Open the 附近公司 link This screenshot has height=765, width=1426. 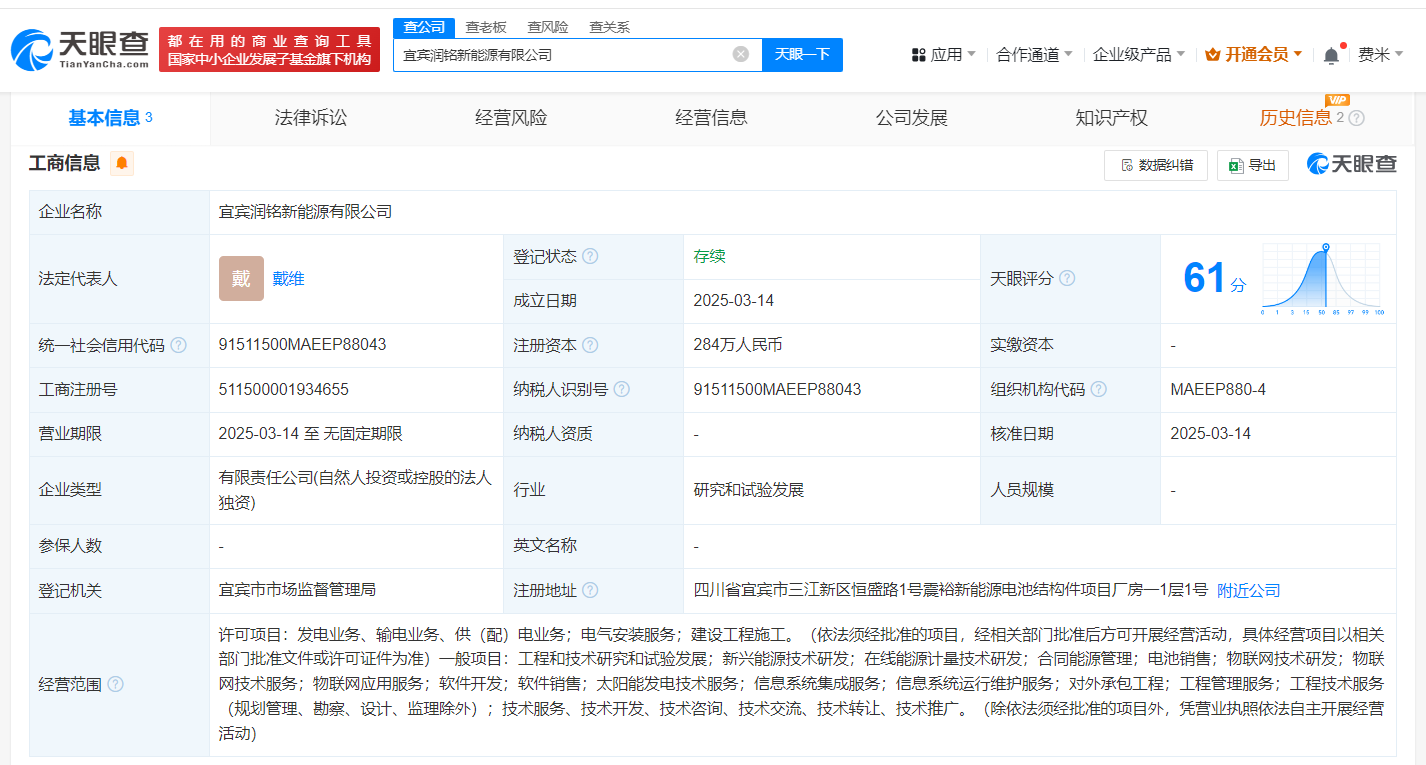click(1248, 590)
